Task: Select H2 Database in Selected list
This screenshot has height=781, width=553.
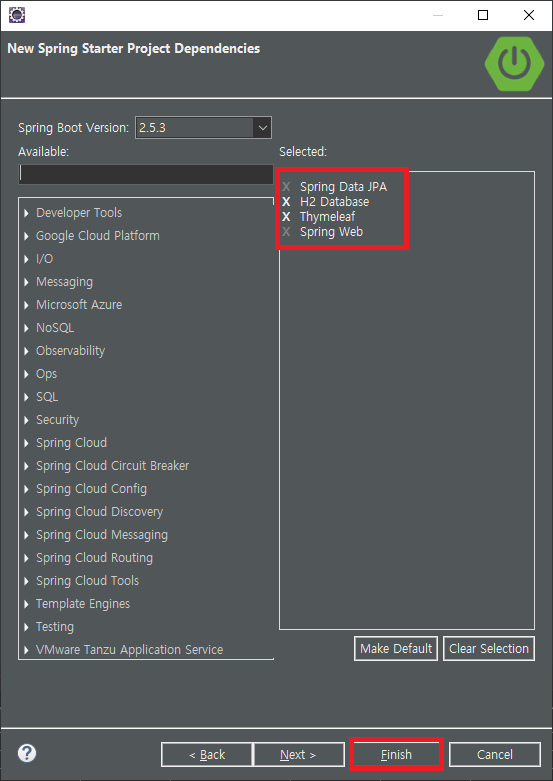Action: [x=334, y=202]
